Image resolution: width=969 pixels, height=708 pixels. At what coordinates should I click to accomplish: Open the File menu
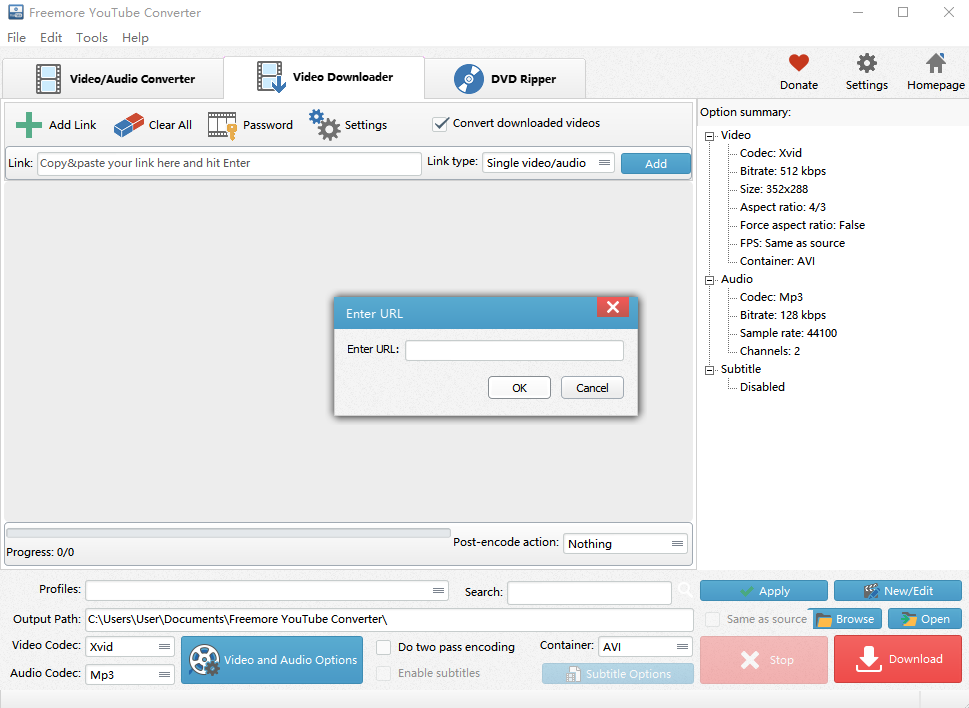pyautogui.click(x=16, y=38)
